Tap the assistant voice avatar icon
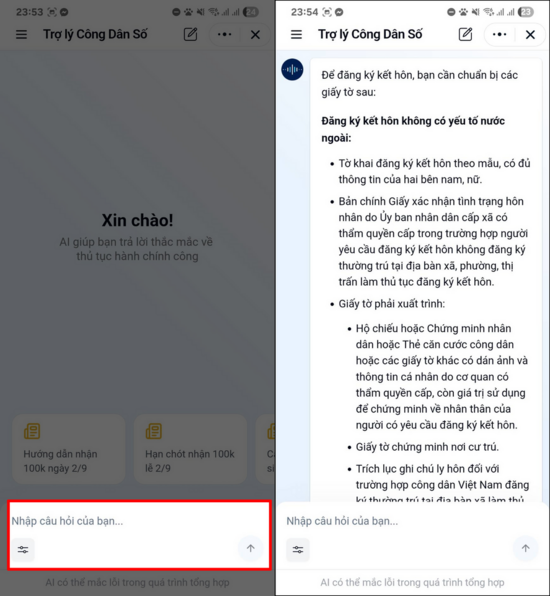This screenshot has width=550, height=596. pyautogui.click(x=292, y=70)
